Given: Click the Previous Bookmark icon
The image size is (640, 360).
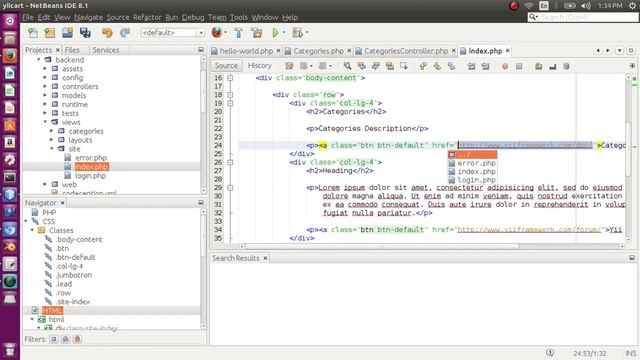Looking at the screenshot, I should pos(423,66).
